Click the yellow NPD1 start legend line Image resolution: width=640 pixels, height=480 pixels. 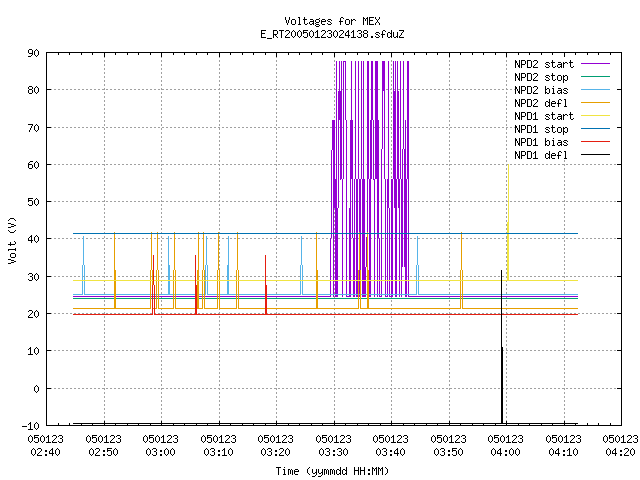tap(595, 116)
